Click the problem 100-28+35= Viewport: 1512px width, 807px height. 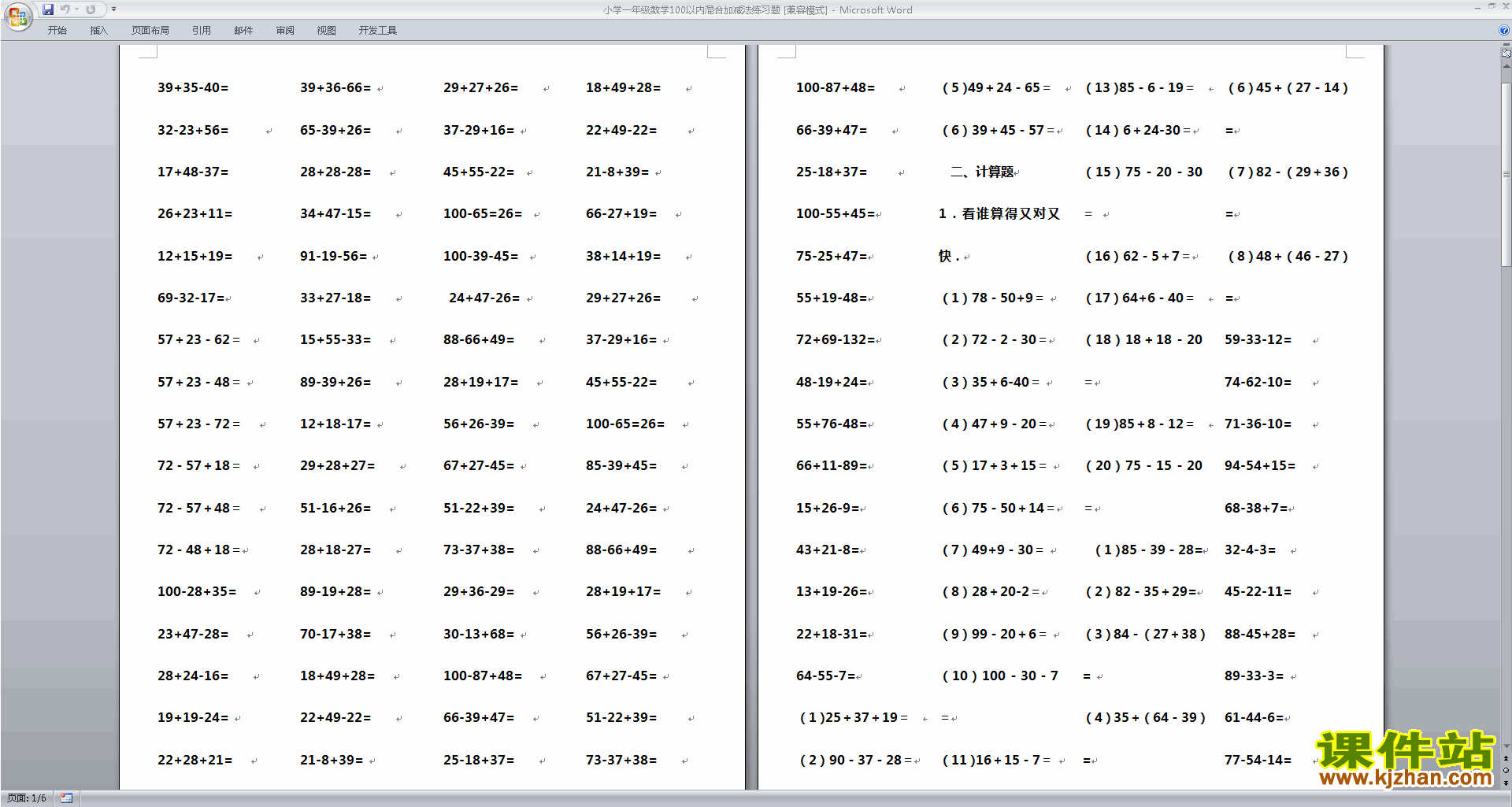pos(197,591)
